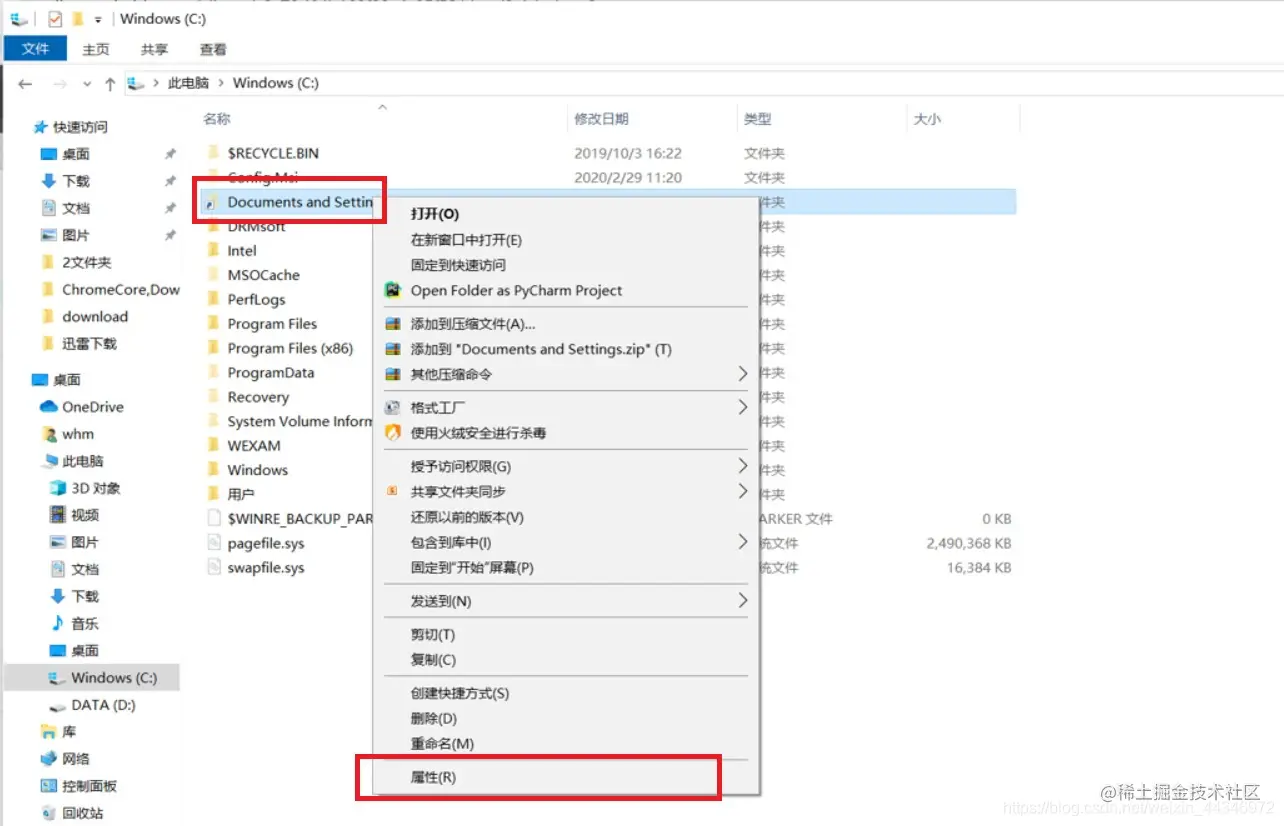Click the PyCharm icon in context menu

point(392,290)
